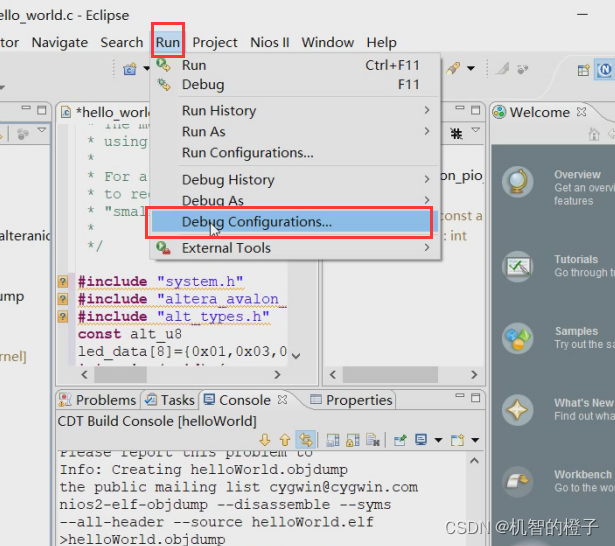Click the highlighter pen toolbar icon
Viewport: 615px width, 546px height.
click(x=453, y=68)
